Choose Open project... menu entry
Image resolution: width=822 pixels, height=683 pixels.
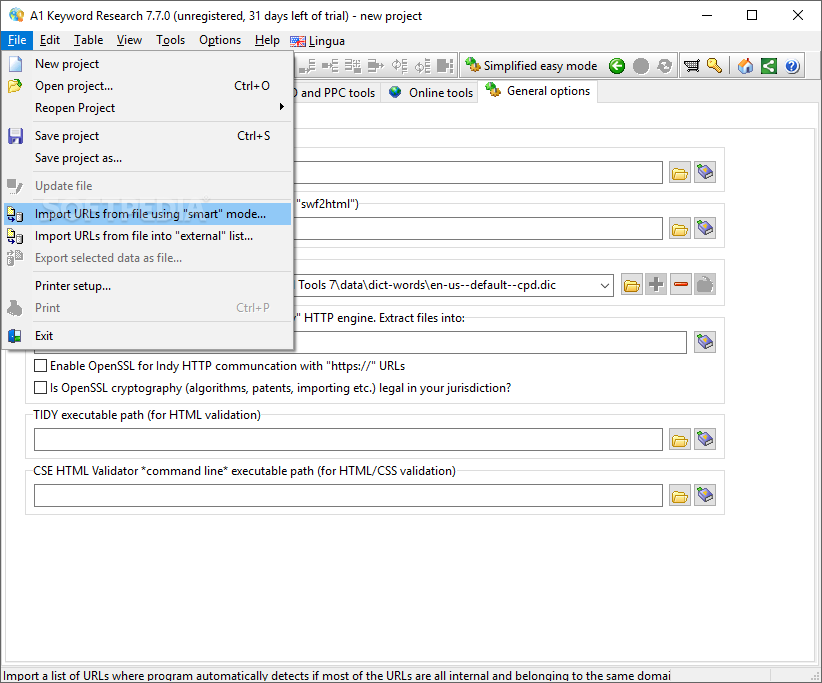pyautogui.click(x=149, y=86)
